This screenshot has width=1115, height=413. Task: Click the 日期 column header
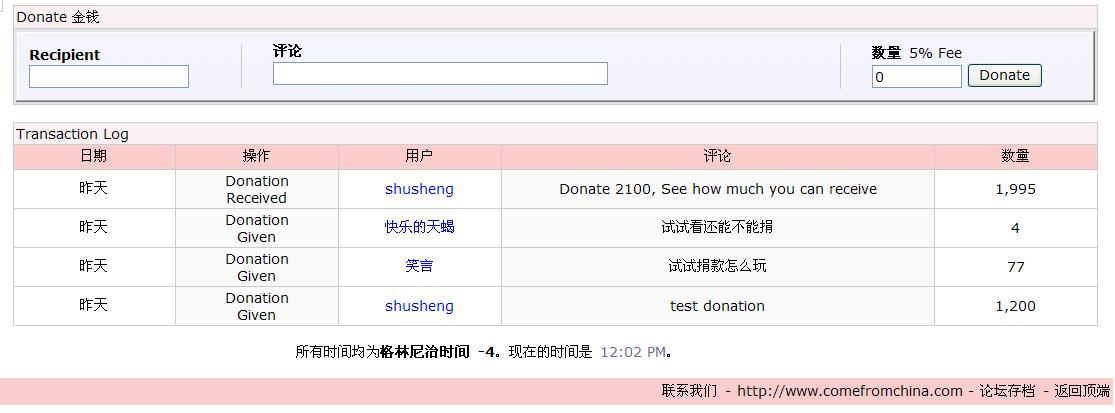click(93, 156)
